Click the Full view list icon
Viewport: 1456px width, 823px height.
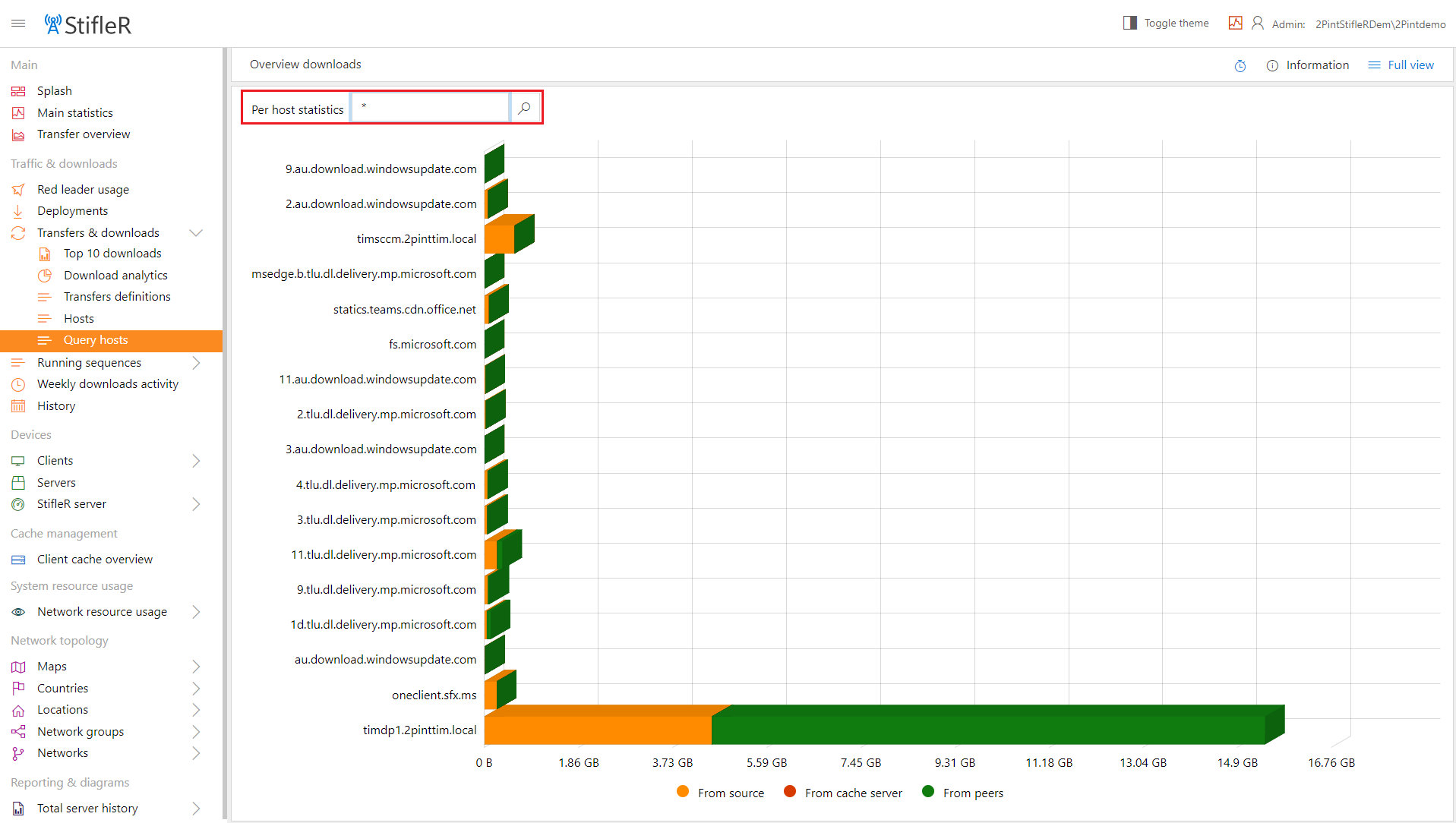click(1374, 65)
